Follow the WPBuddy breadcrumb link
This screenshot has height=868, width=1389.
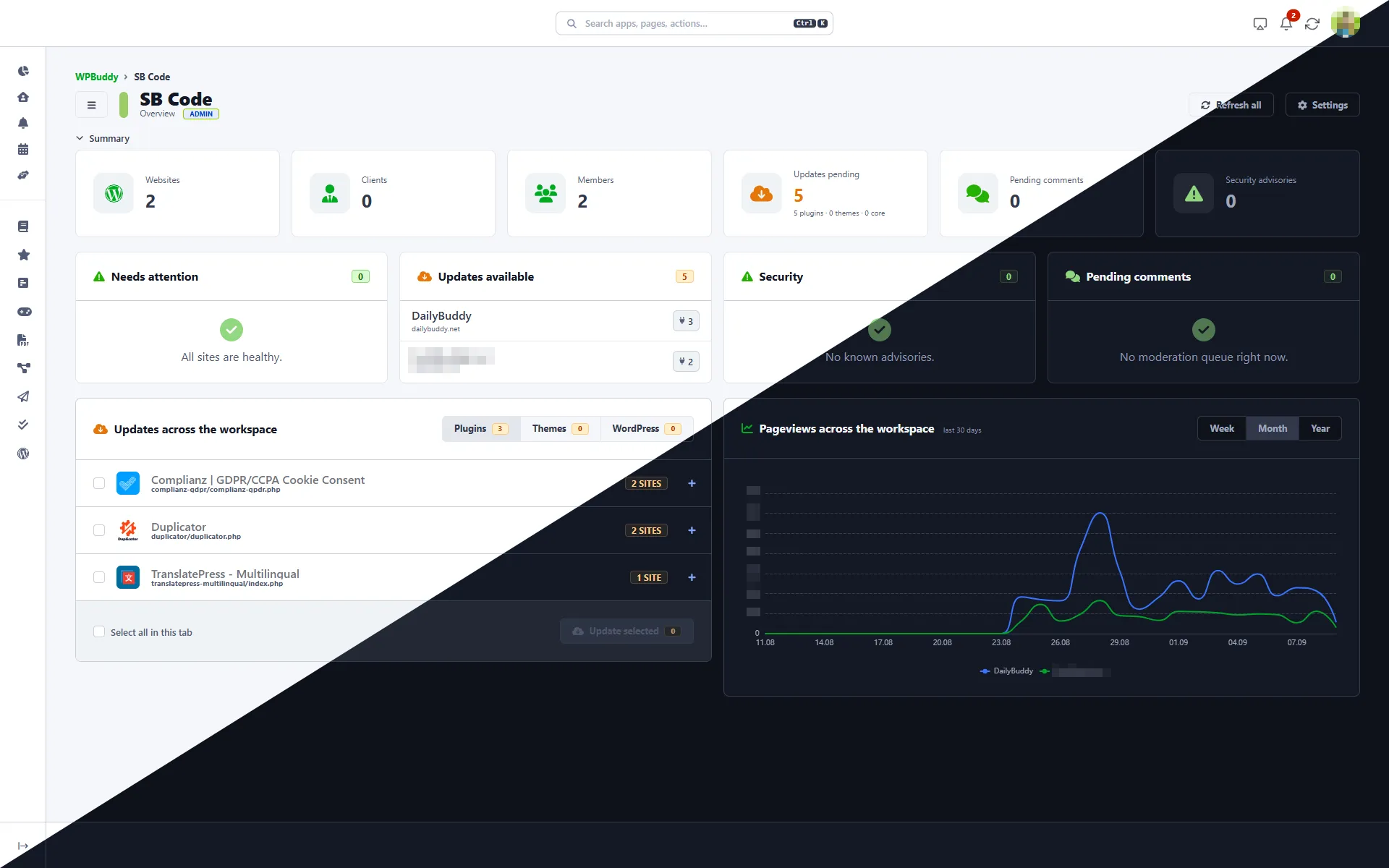coord(96,77)
